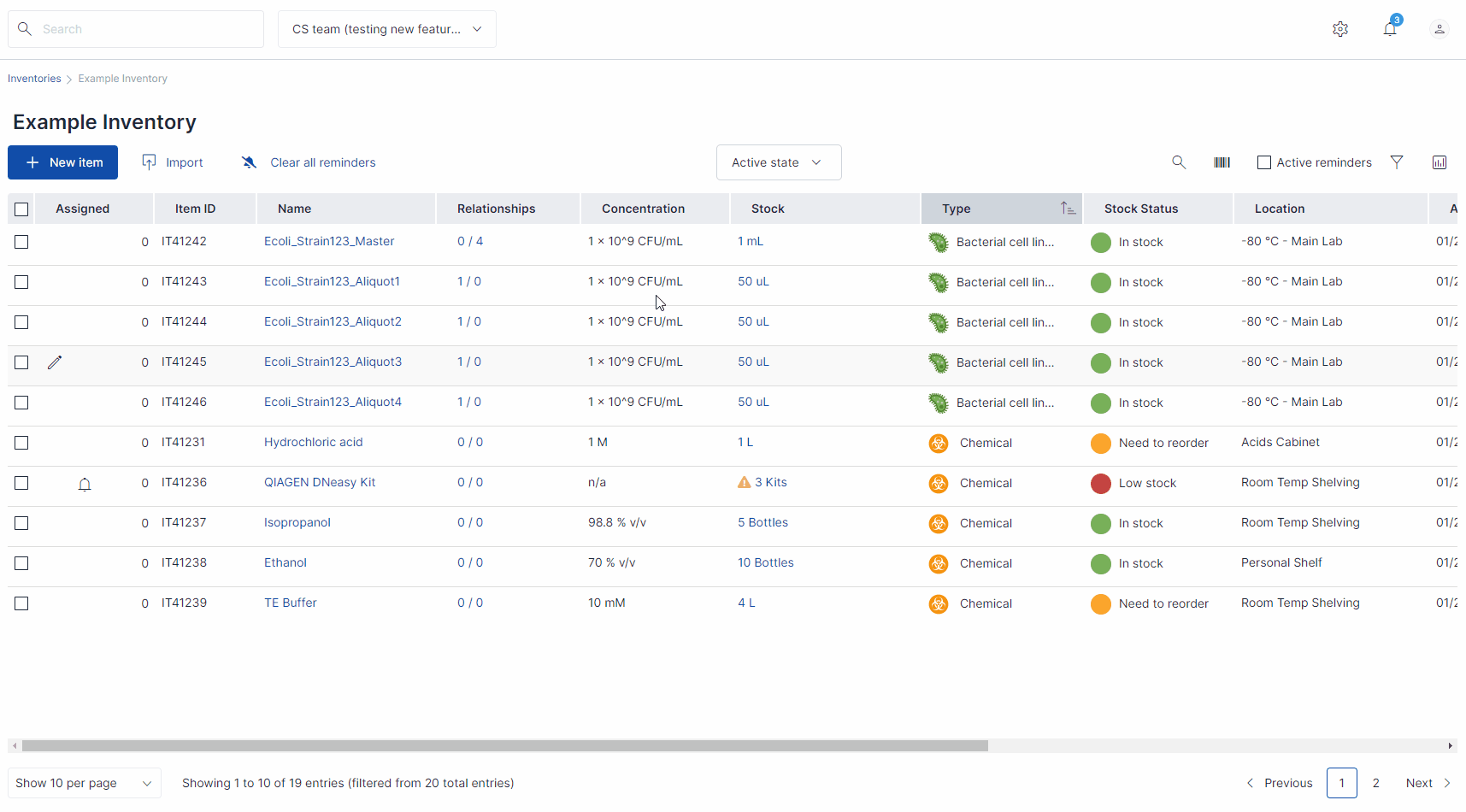Open the Ecoli_Strain123_Master item link
Image resolution: width=1466 pixels, height=812 pixels.
329,242
